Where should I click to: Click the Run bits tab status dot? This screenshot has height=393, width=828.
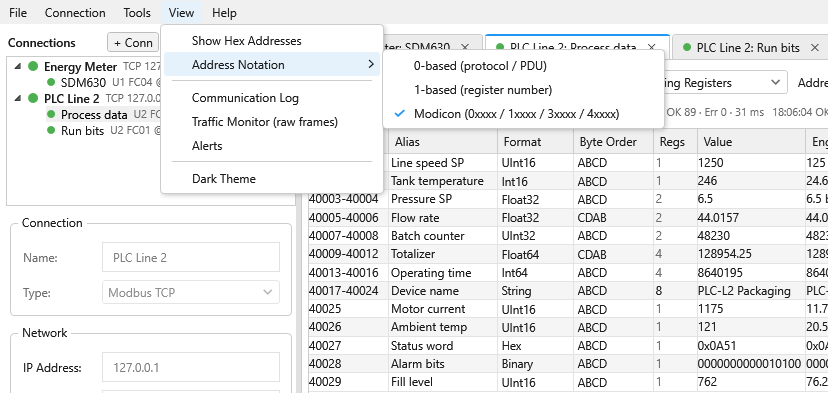[687, 48]
